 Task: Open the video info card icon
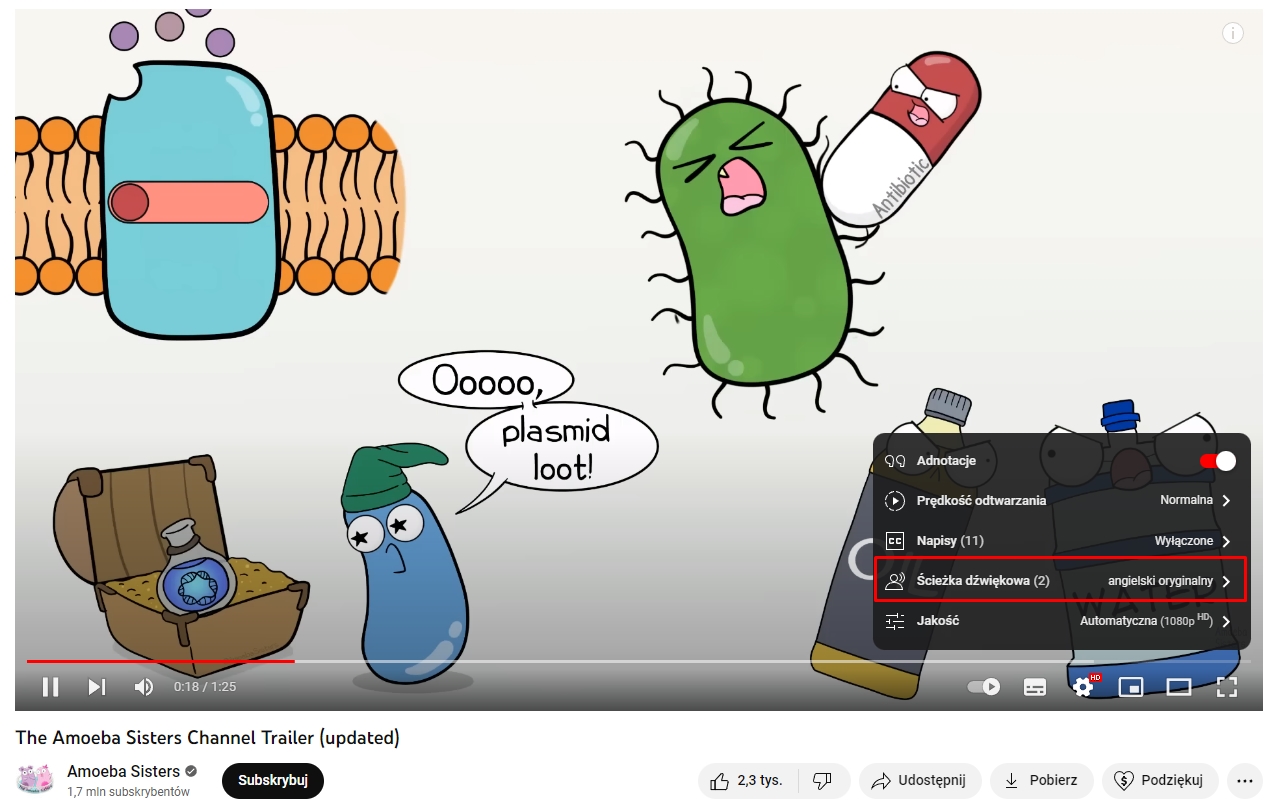(x=1233, y=34)
